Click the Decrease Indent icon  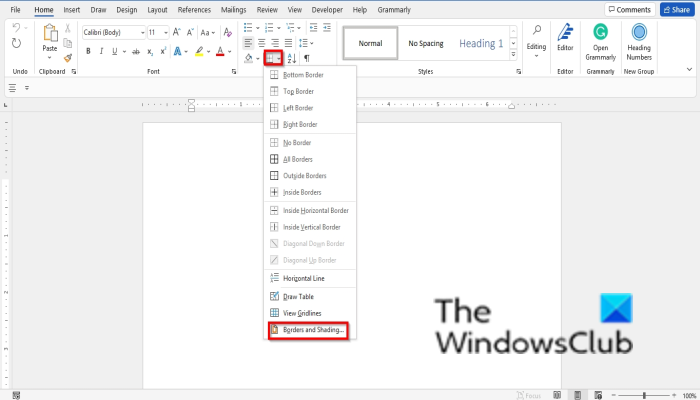(313, 28)
